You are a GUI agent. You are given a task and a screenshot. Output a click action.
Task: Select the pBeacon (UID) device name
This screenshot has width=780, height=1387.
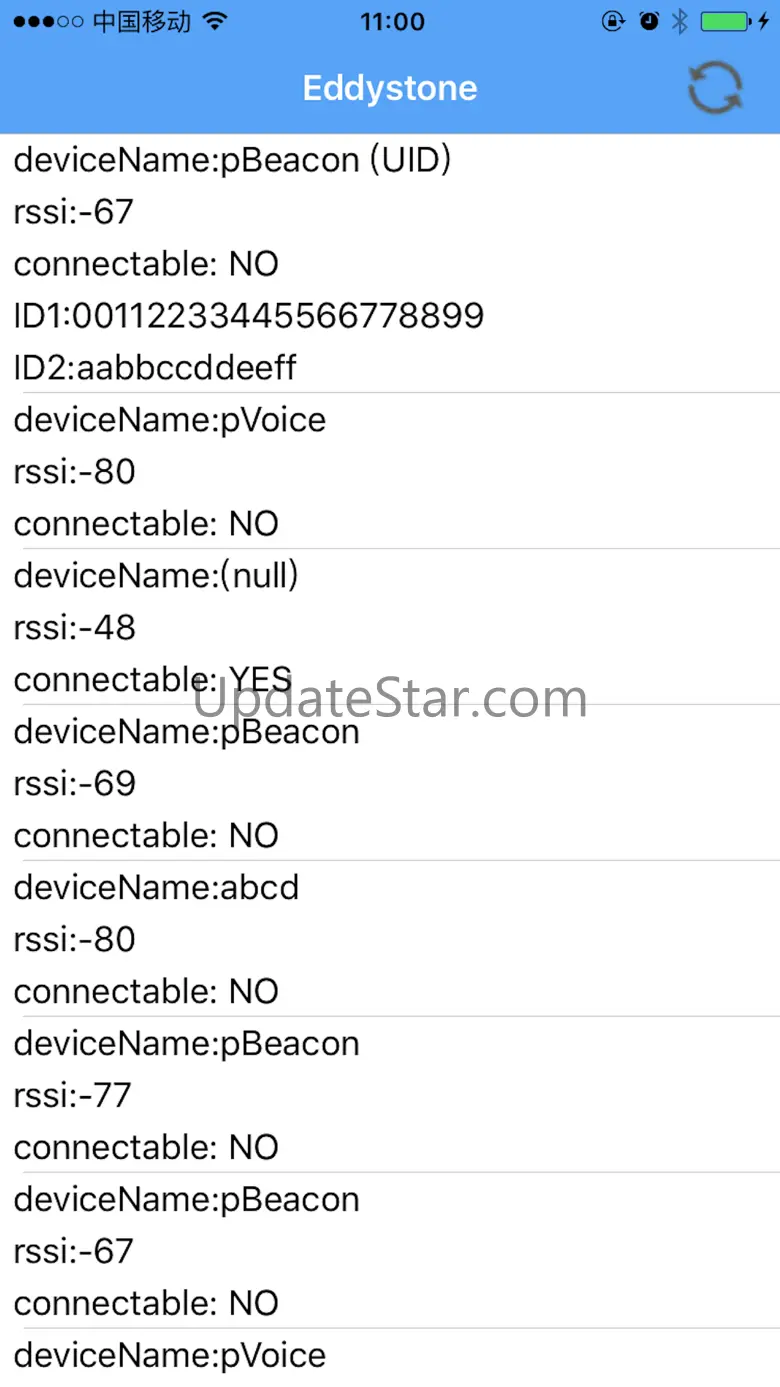232,160
